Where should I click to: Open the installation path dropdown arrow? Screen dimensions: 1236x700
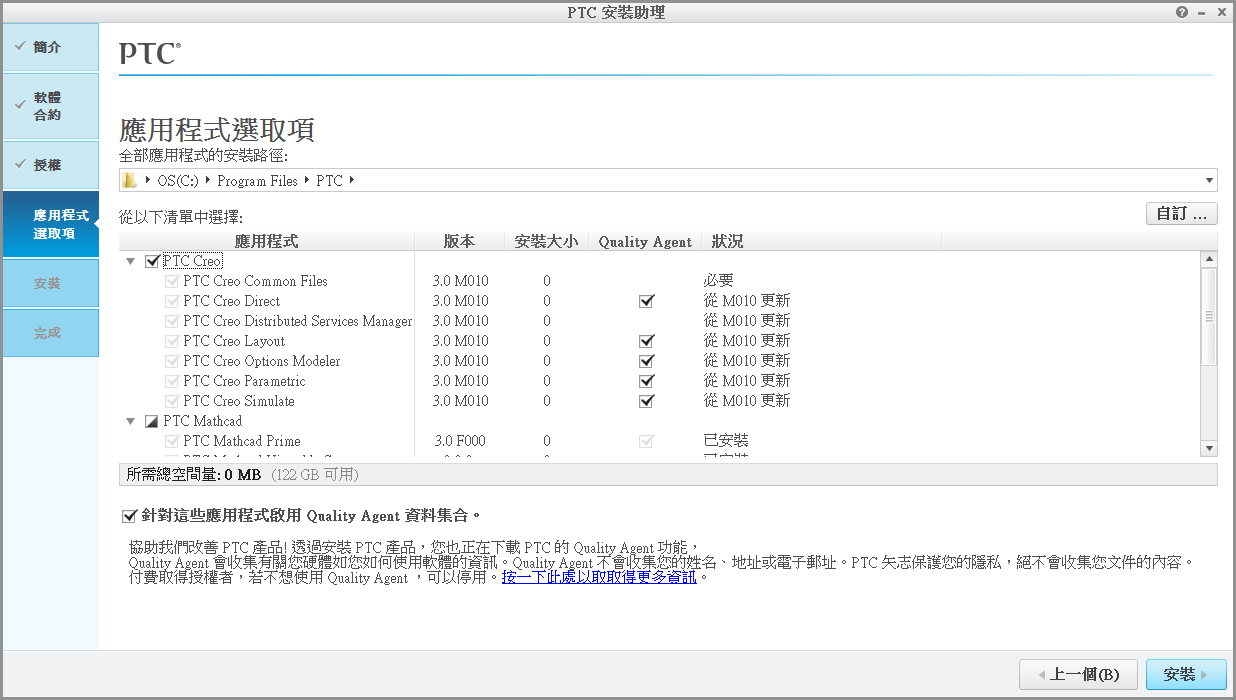click(x=1208, y=181)
